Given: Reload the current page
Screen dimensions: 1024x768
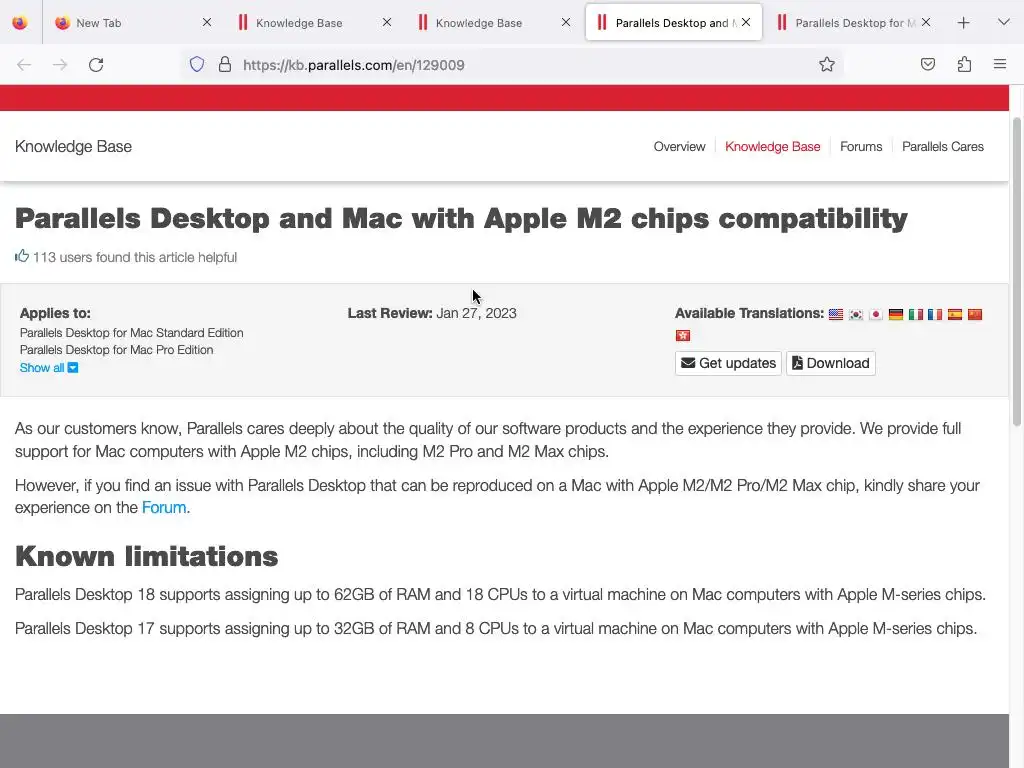Looking at the screenshot, I should pyautogui.click(x=96, y=65).
